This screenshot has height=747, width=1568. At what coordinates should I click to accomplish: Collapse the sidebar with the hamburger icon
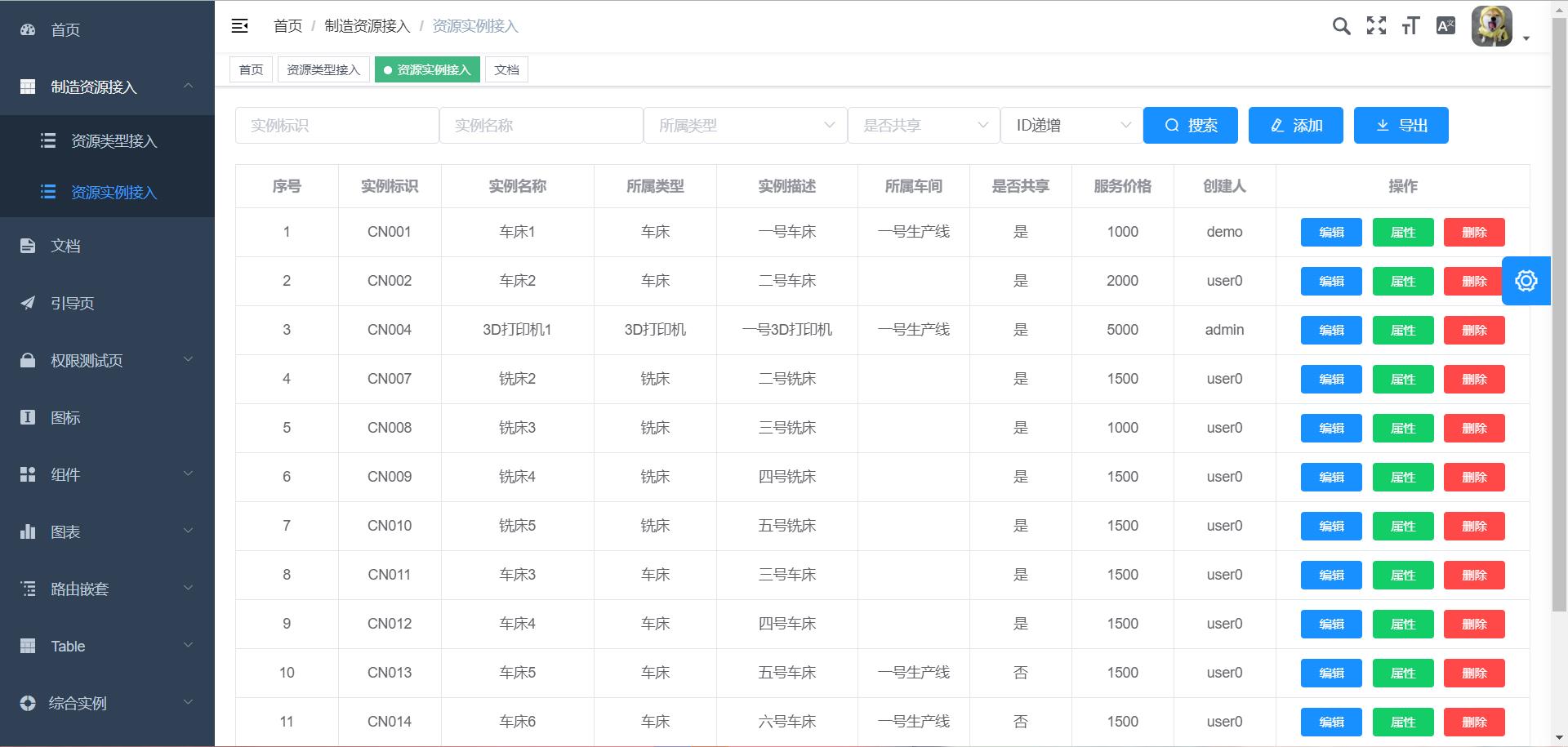(x=239, y=26)
